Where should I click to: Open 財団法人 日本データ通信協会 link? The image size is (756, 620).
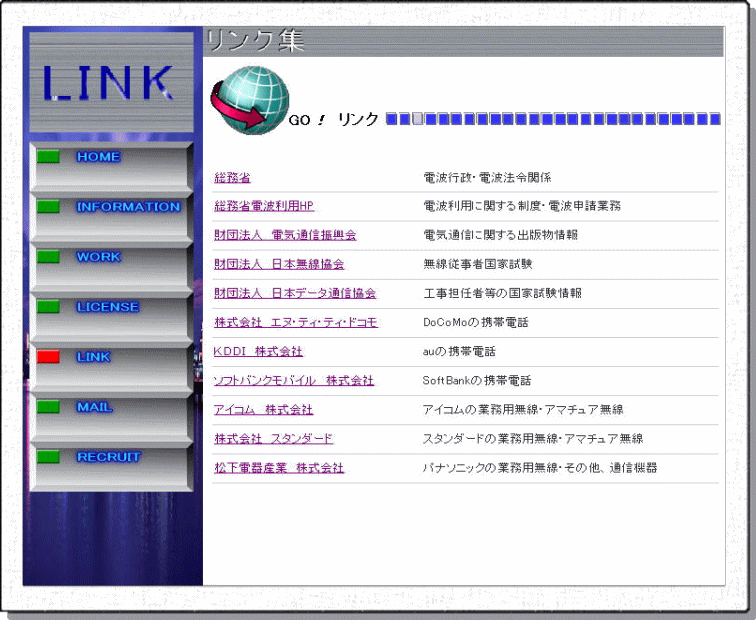(x=295, y=293)
